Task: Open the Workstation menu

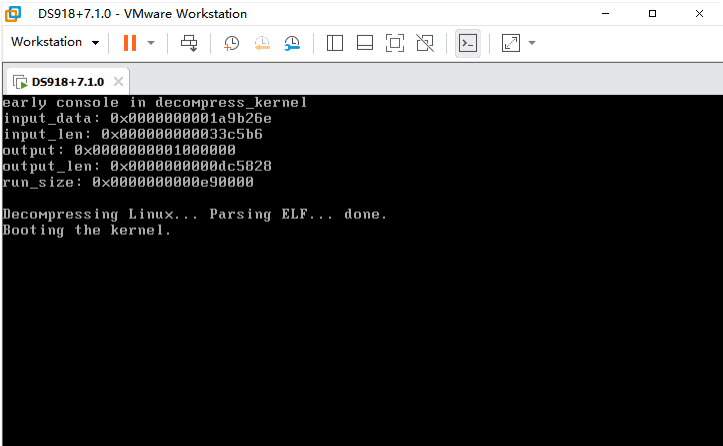Action: click(55, 43)
